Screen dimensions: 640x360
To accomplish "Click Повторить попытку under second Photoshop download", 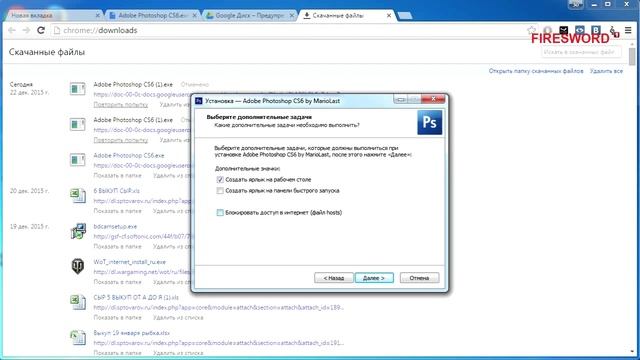I will [121, 140].
